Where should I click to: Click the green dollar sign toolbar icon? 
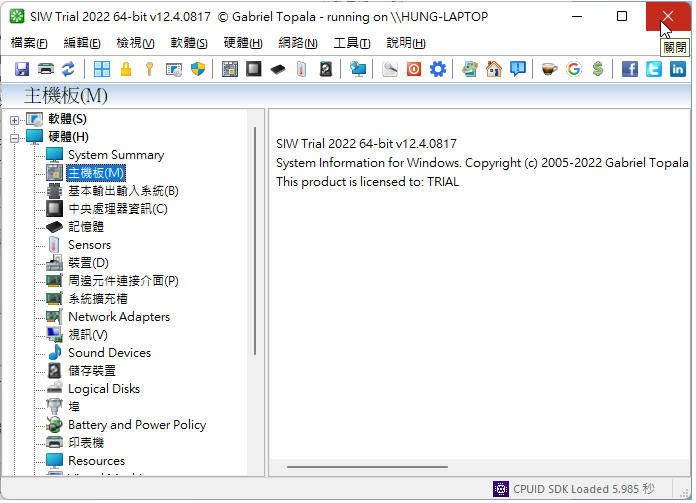click(x=598, y=69)
